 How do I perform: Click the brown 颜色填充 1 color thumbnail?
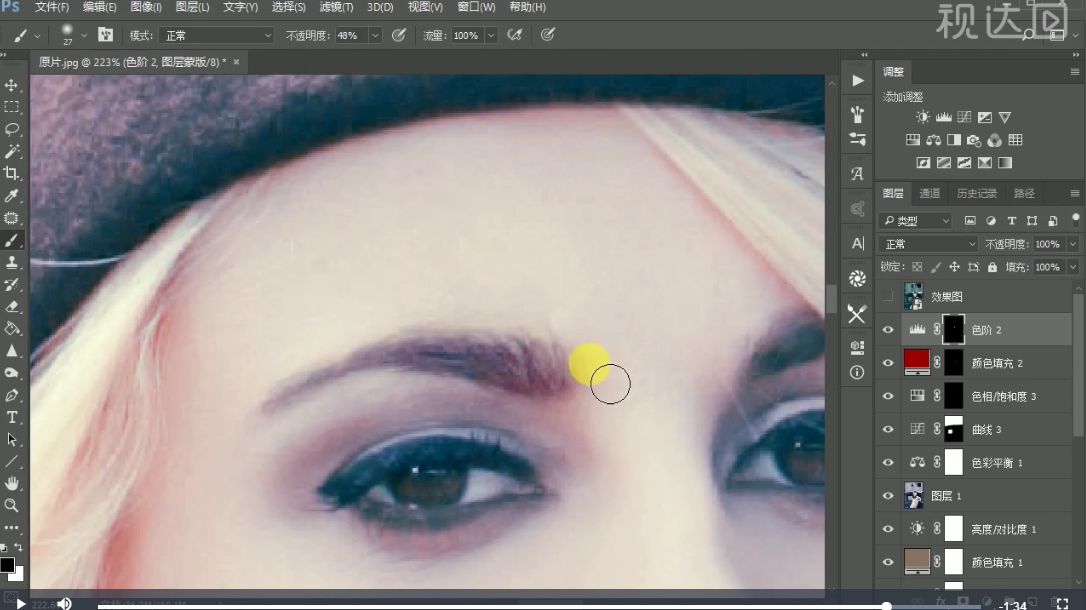[916, 561]
